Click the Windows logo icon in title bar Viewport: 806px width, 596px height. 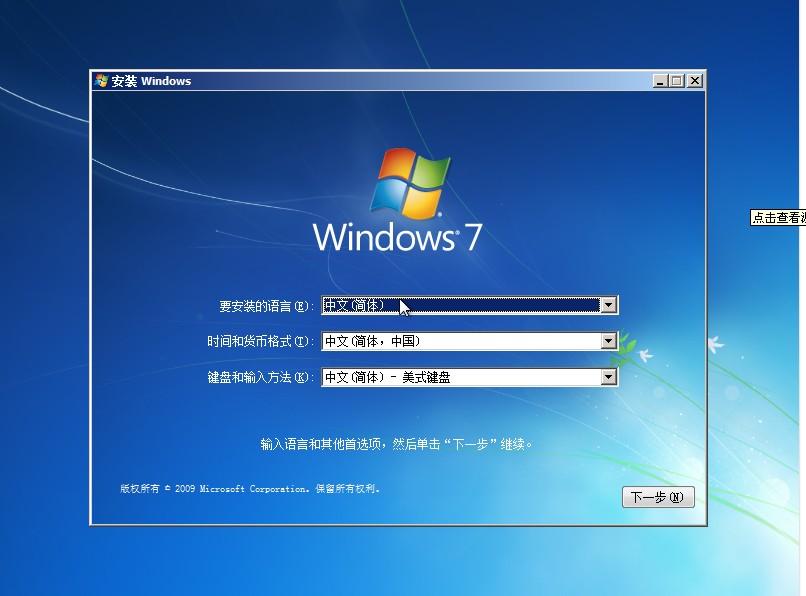pyautogui.click(x=101, y=81)
